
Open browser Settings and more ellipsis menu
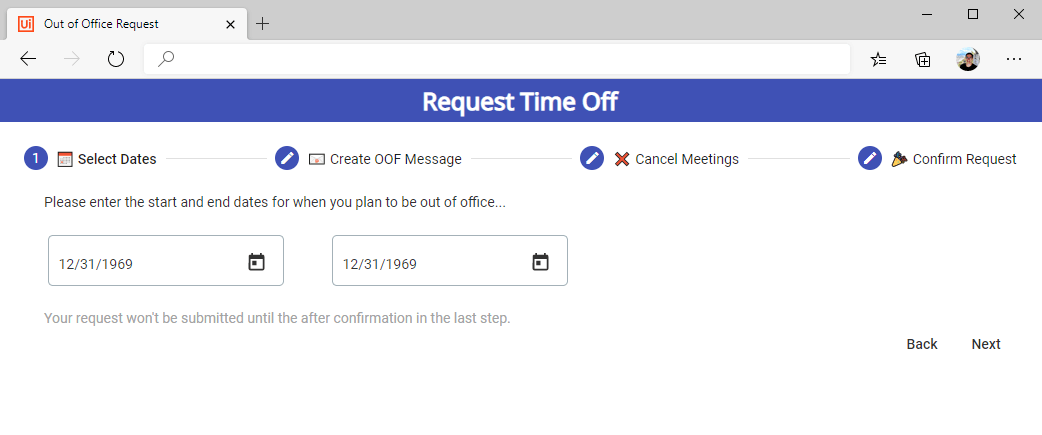tap(1013, 60)
